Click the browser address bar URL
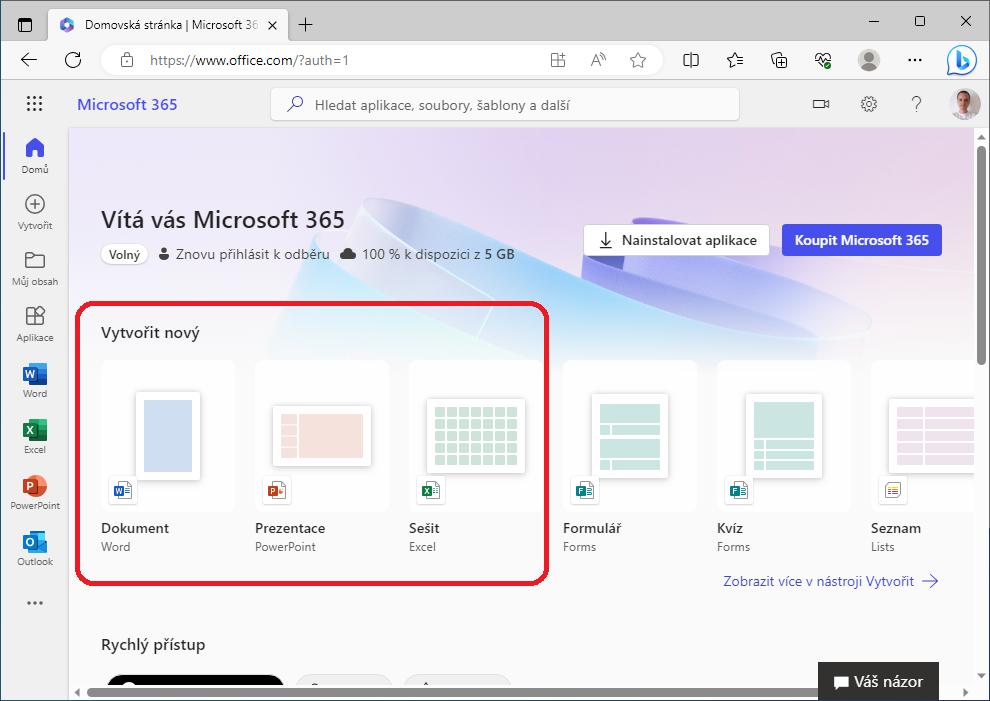The width and height of the screenshot is (990, 701). pos(249,60)
